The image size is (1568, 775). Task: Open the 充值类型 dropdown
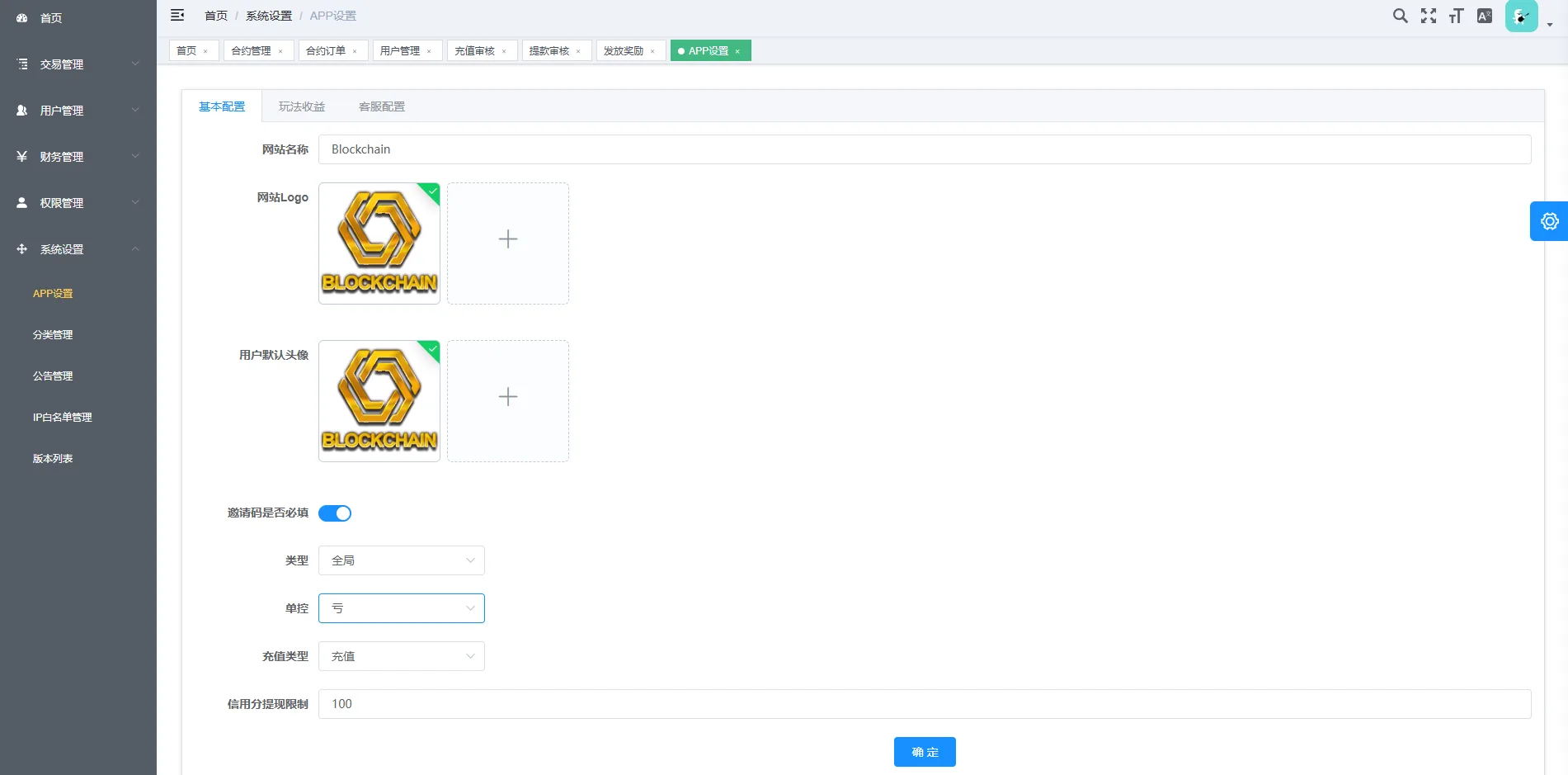pos(401,656)
